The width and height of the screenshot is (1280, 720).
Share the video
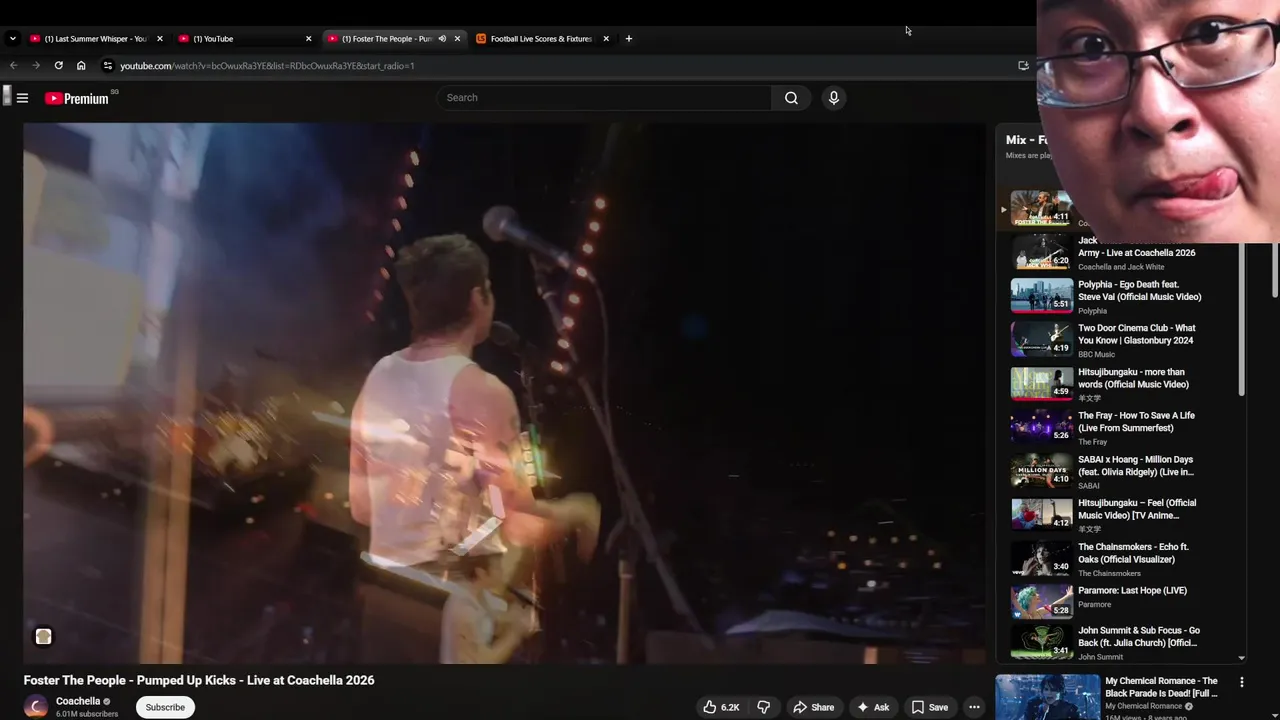coord(813,707)
